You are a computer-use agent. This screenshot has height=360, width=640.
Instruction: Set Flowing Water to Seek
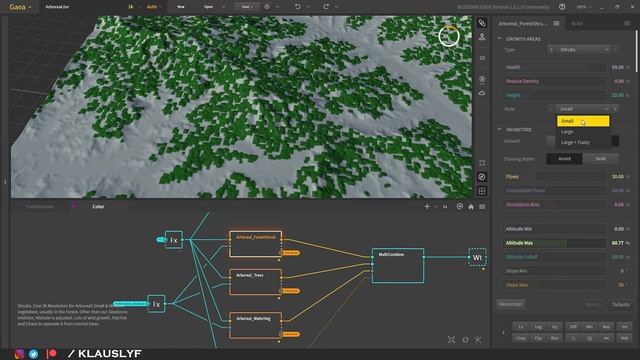[x=600, y=159]
